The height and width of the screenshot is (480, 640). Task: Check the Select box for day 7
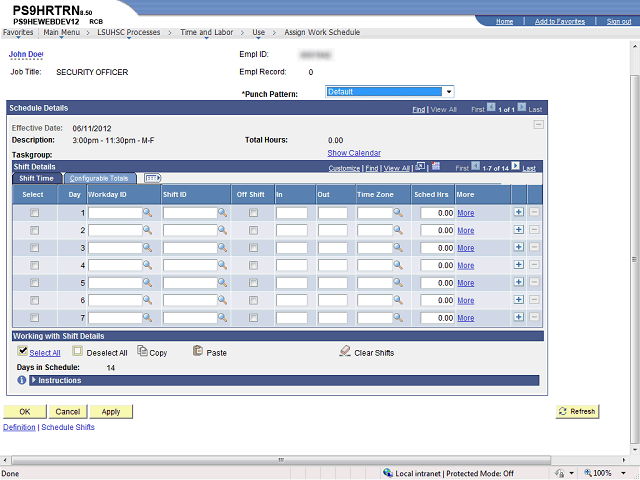tap(35, 318)
